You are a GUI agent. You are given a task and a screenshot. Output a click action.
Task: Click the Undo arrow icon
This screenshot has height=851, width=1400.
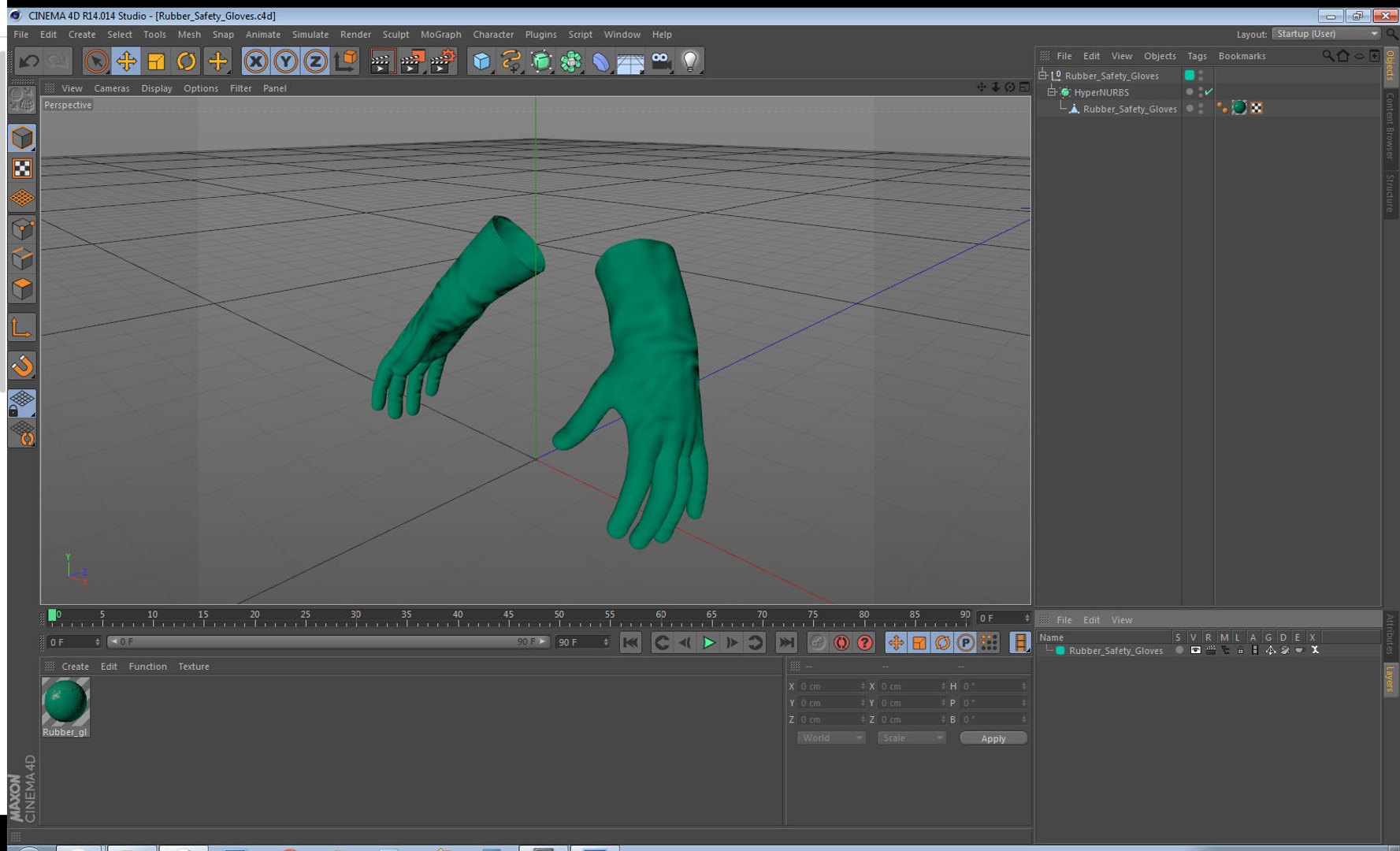point(29,61)
